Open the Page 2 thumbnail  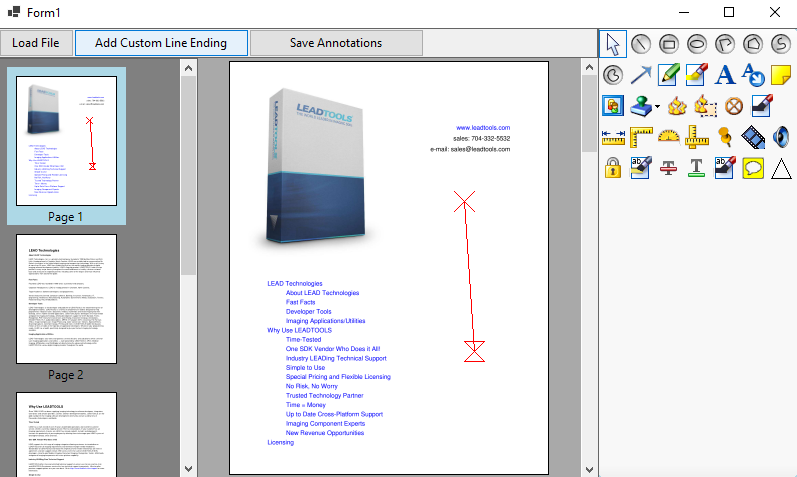coord(67,299)
